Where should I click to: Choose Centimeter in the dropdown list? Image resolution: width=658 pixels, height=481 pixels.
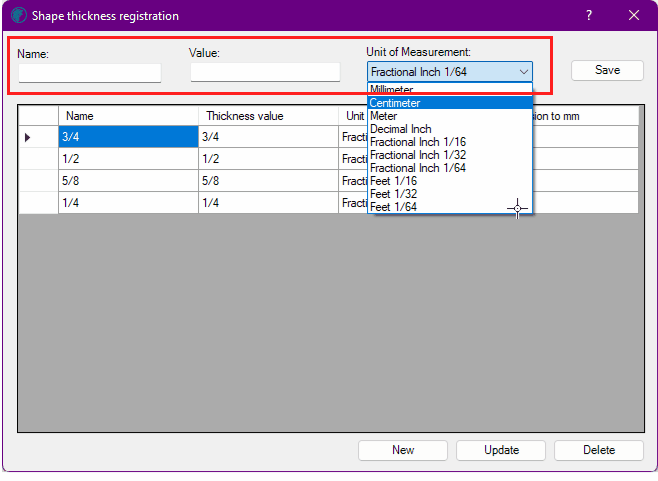[450, 103]
